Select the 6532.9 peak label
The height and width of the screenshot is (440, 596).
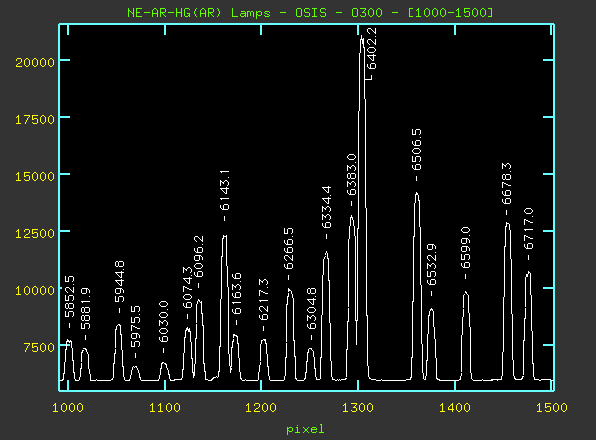coord(431,264)
